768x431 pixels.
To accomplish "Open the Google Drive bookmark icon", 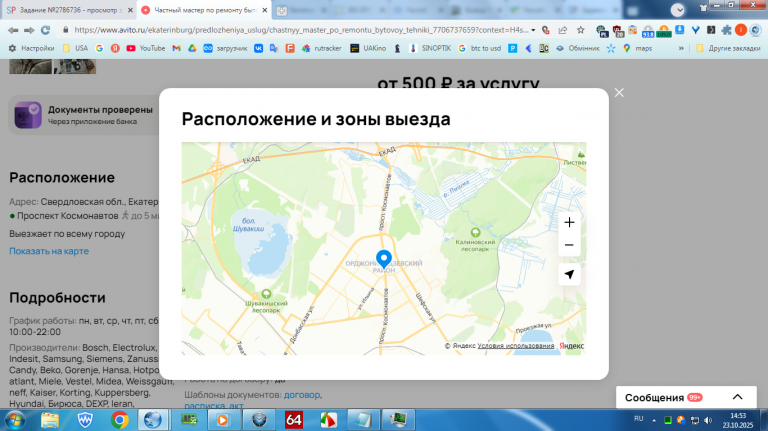I will tap(192, 48).
